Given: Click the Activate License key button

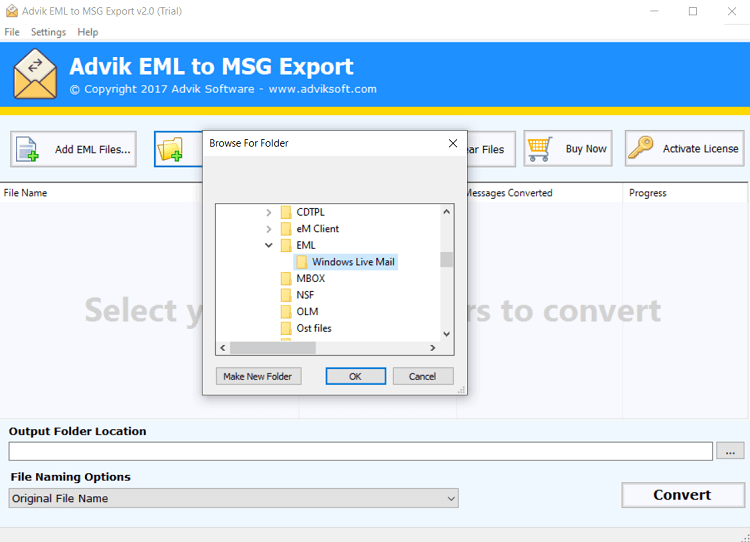Looking at the screenshot, I should pyautogui.click(x=684, y=149).
